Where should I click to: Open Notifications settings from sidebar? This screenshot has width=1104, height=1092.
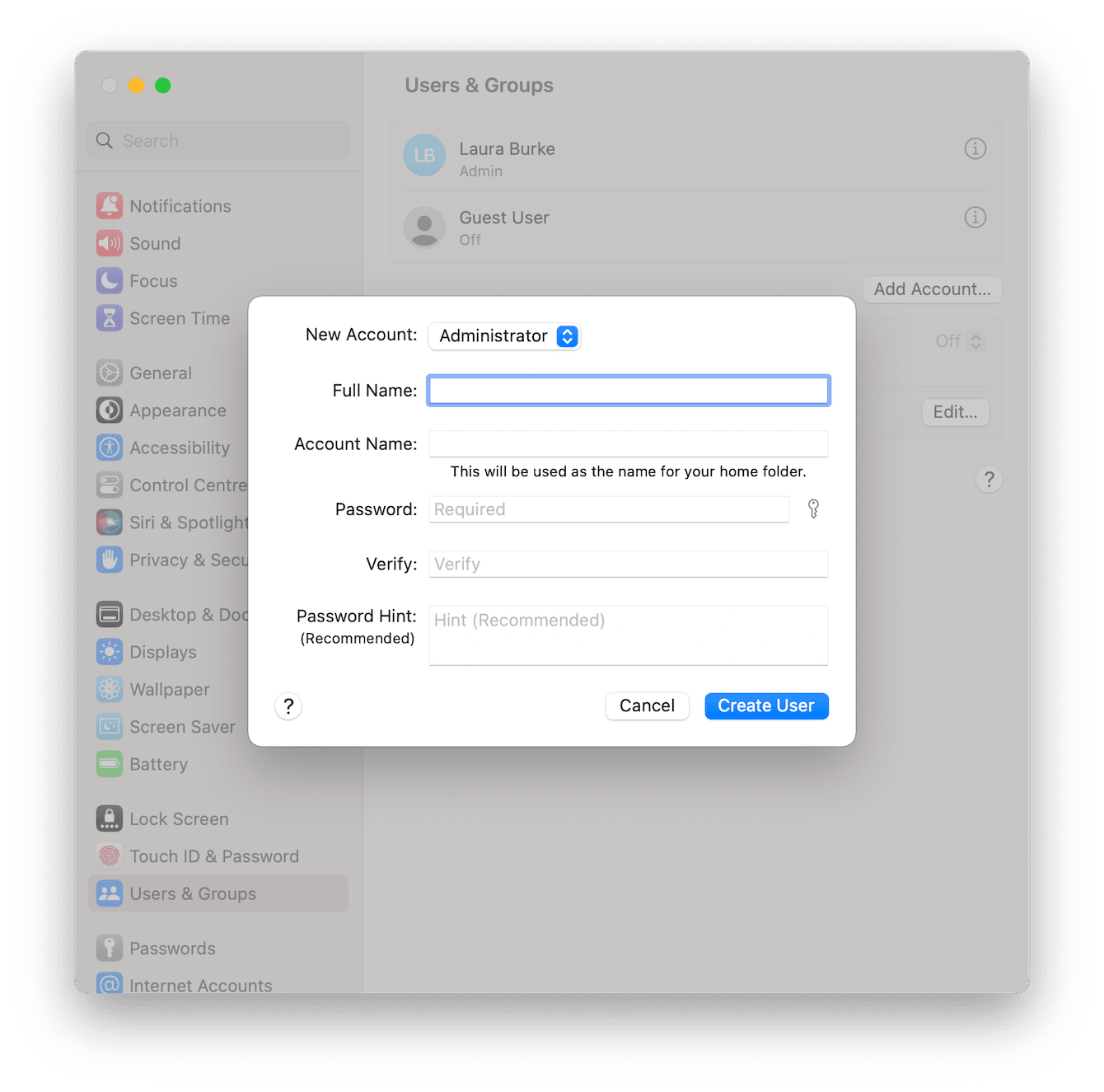[180, 206]
